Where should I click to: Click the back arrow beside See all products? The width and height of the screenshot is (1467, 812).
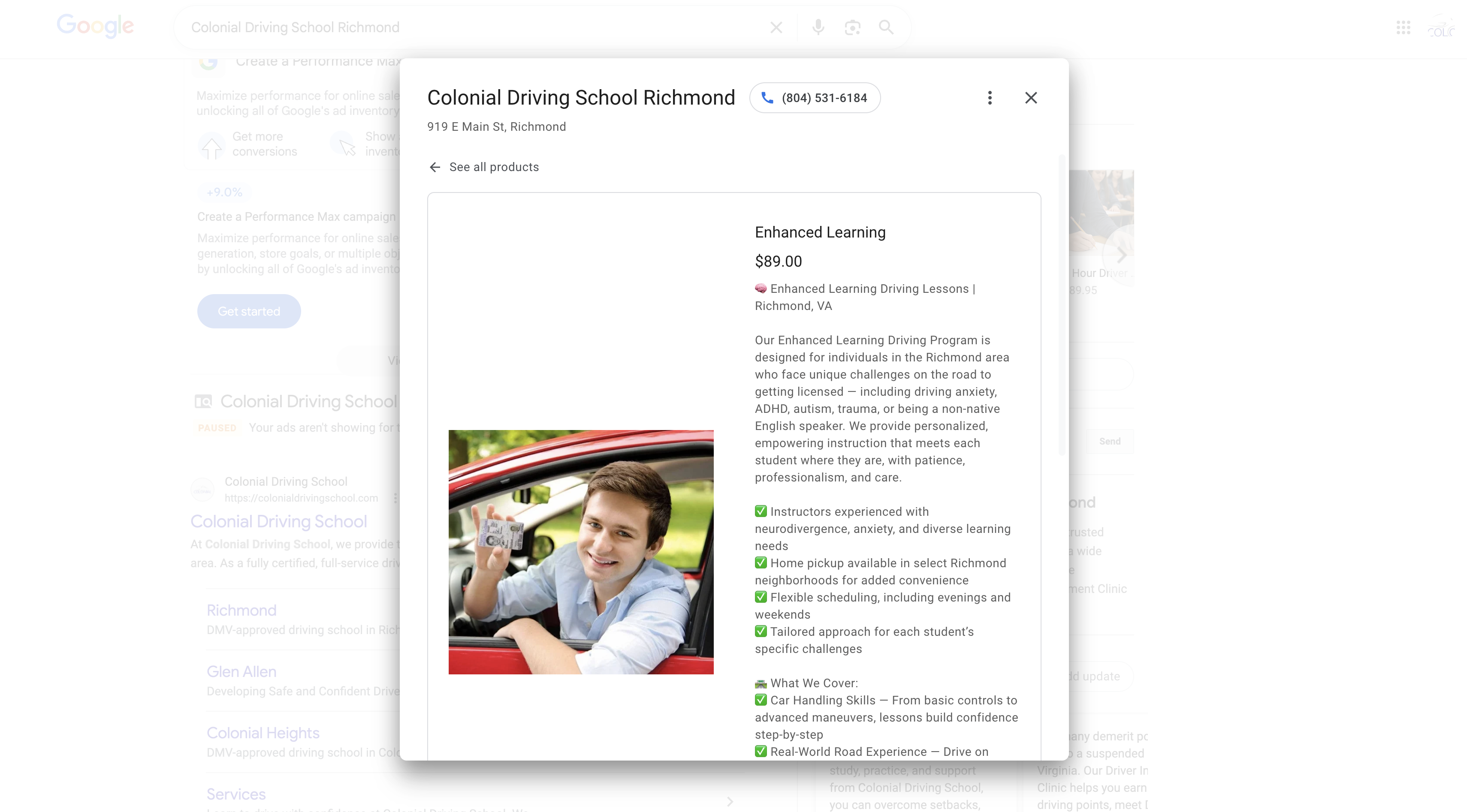click(435, 167)
